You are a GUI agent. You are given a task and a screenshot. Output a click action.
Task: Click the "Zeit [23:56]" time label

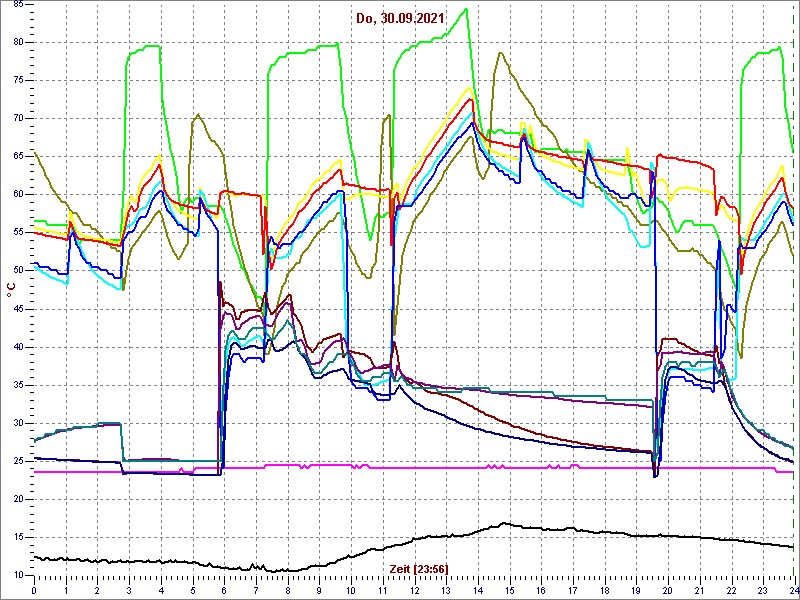point(419,568)
